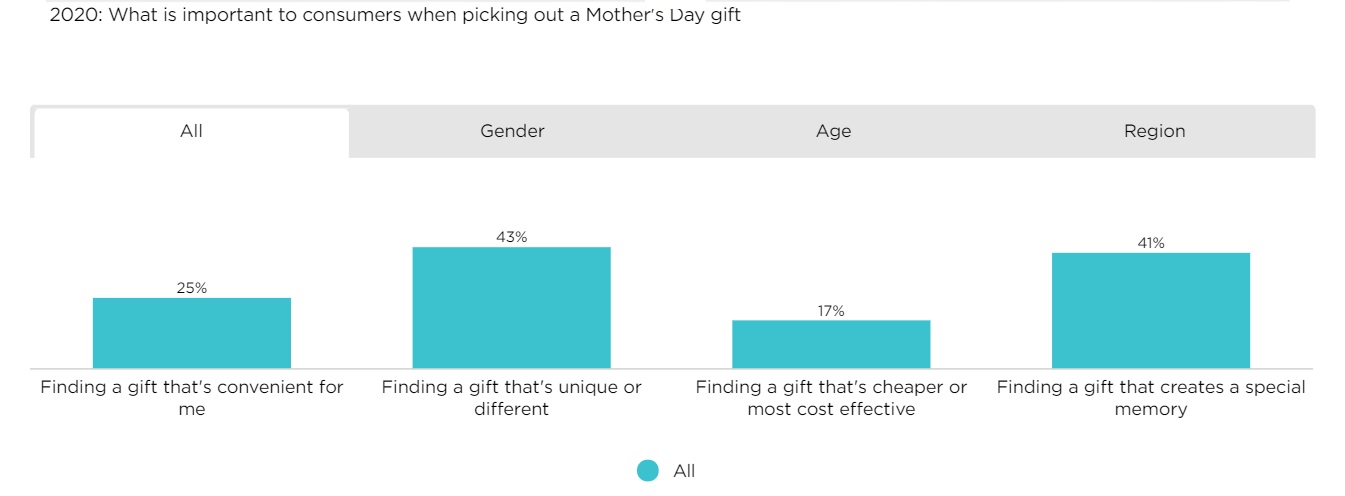
Task: Click the teal legend circle
Action: (648, 471)
